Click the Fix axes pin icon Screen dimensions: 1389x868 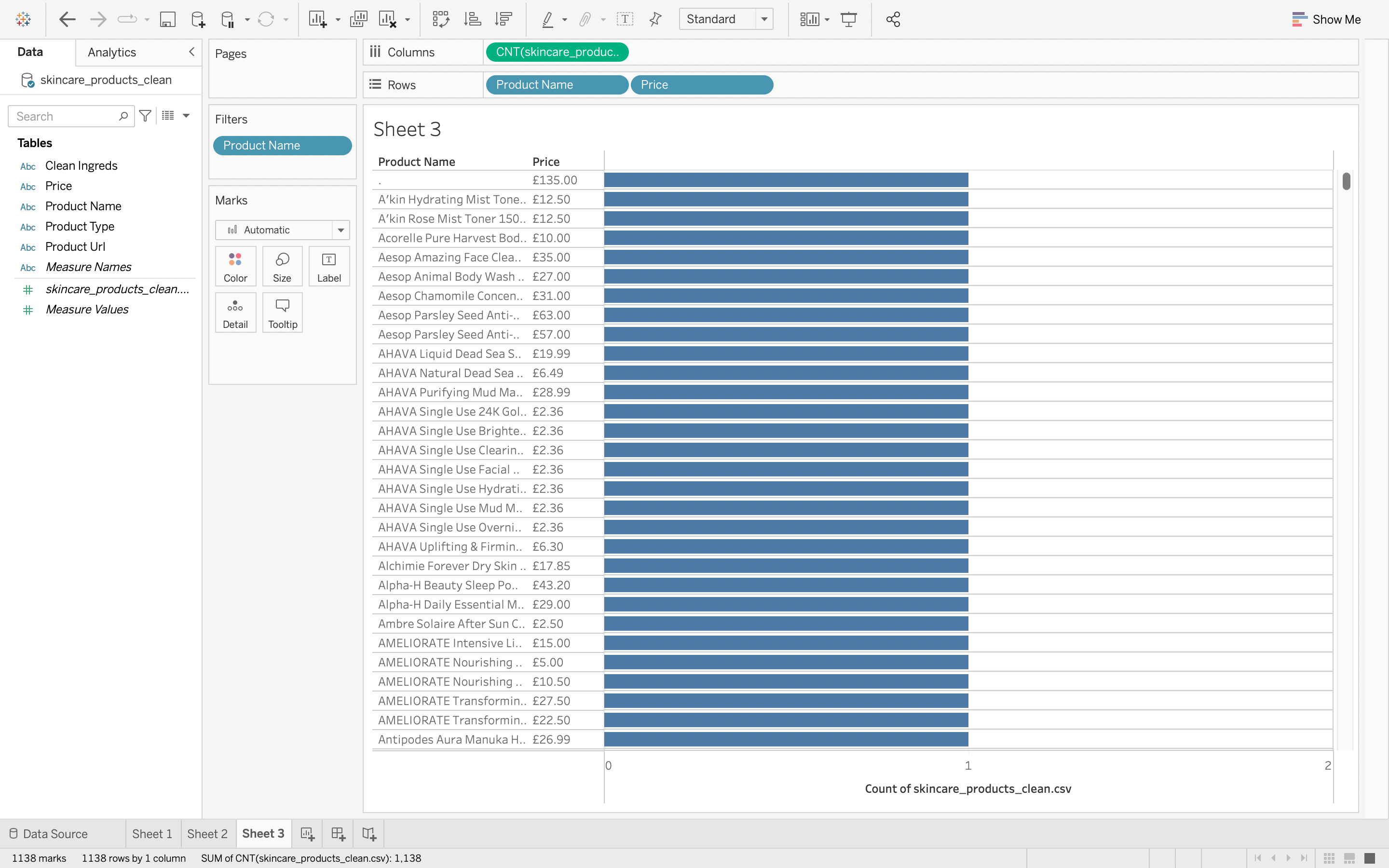click(x=655, y=19)
